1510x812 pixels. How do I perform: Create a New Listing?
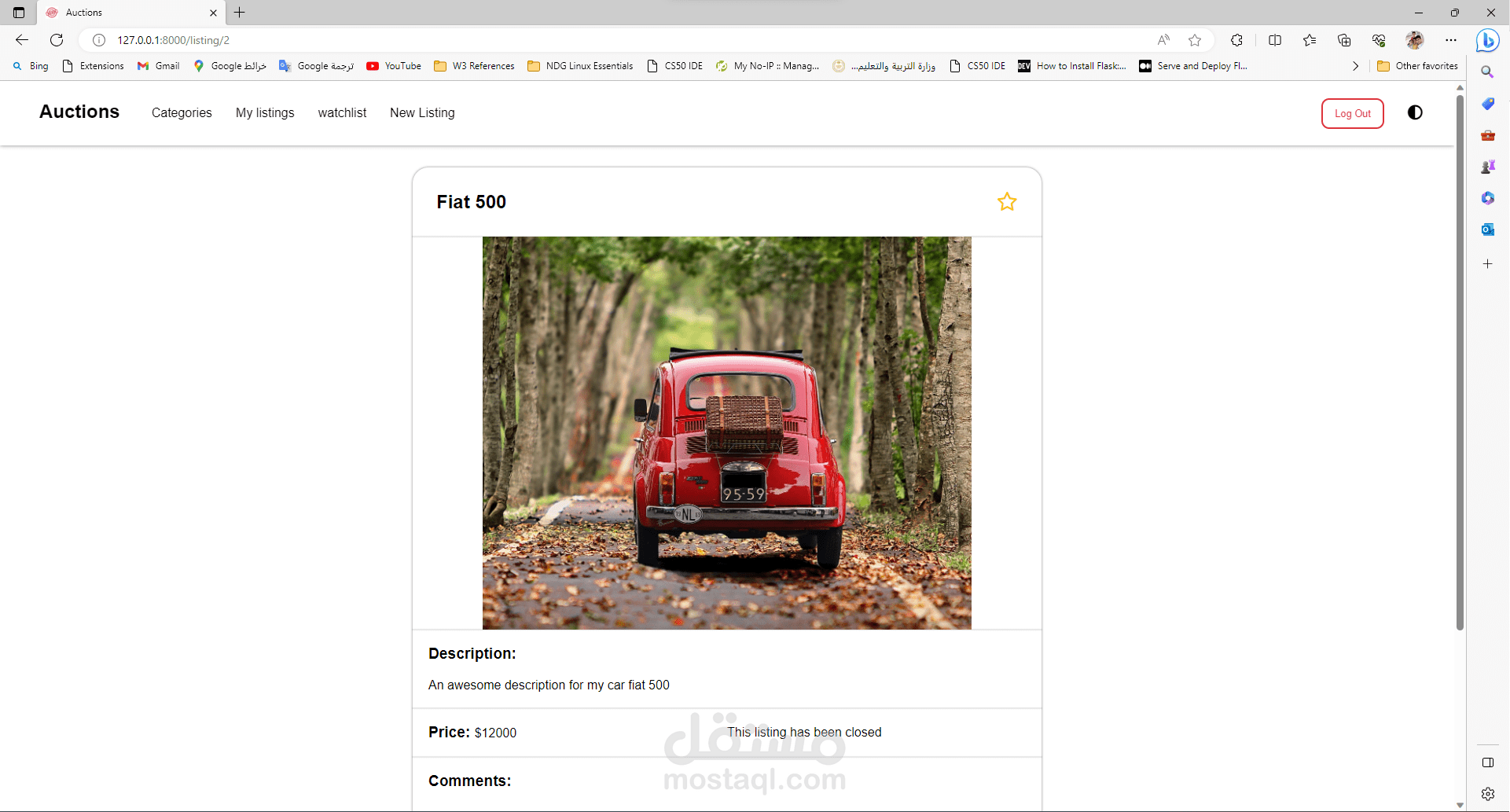tap(422, 112)
